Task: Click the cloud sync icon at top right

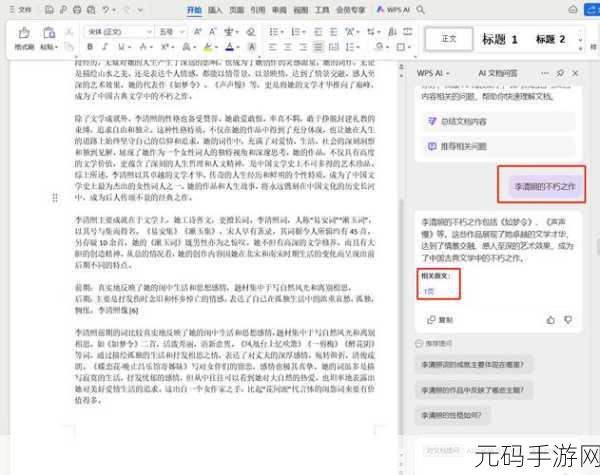Action: 573,10
